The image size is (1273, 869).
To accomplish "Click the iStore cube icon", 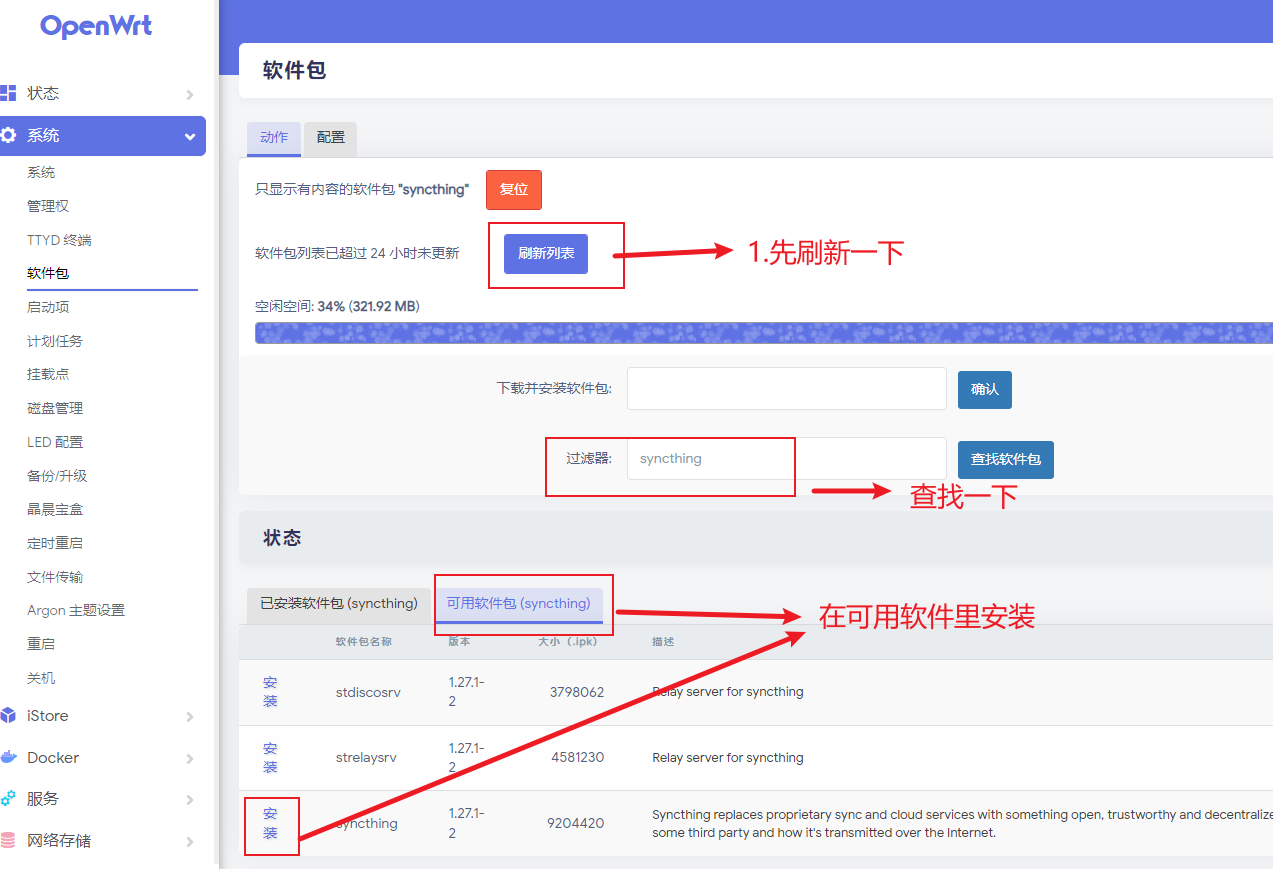I will pos(8,716).
